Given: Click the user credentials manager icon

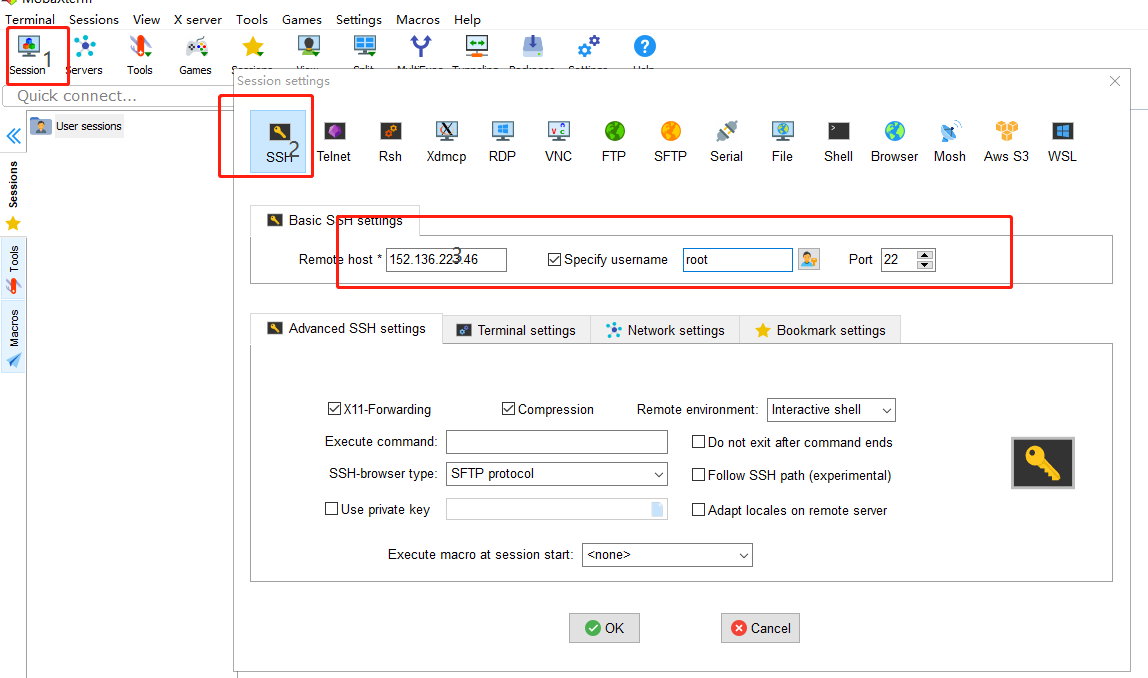Looking at the screenshot, I should pyautogui.click(x=809, y=259).
